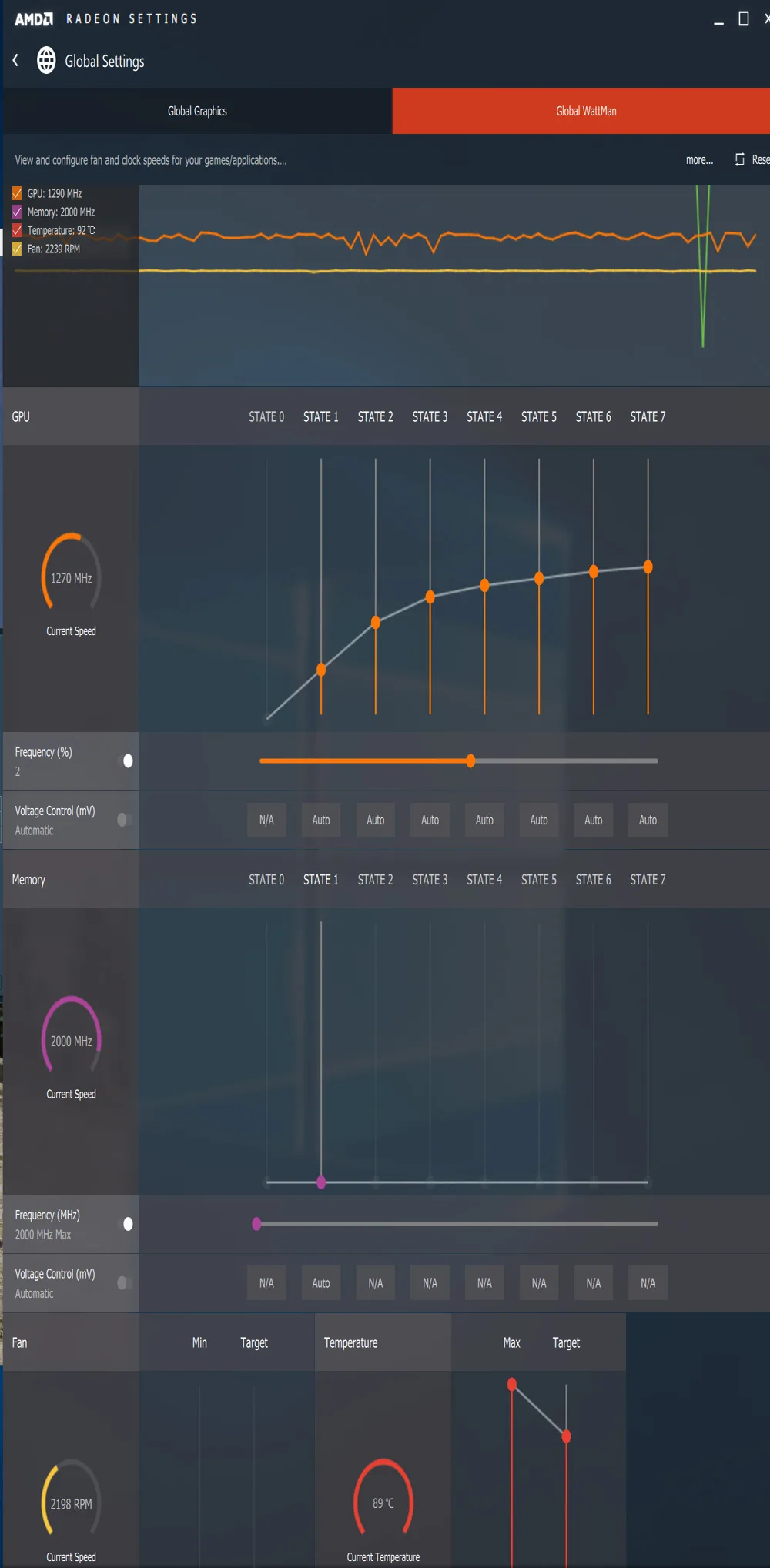This screenshot has width=770, height=1568.
Task: Click the GPU State 7 voltage Auto button
Action: point(648,820)
